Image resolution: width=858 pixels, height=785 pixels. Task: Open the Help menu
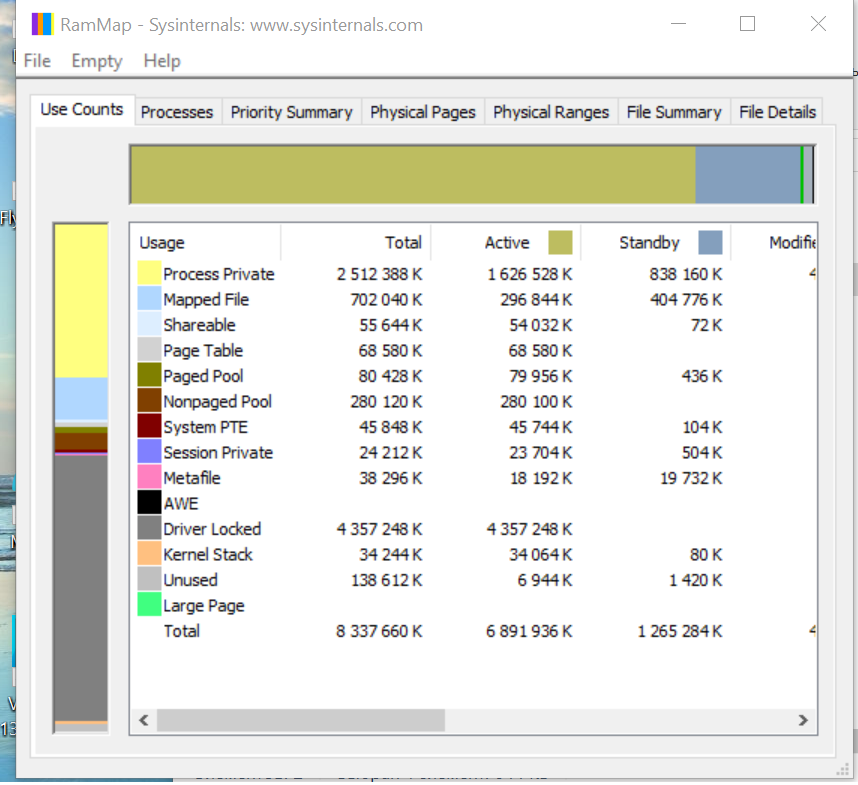tap(162, 61)
